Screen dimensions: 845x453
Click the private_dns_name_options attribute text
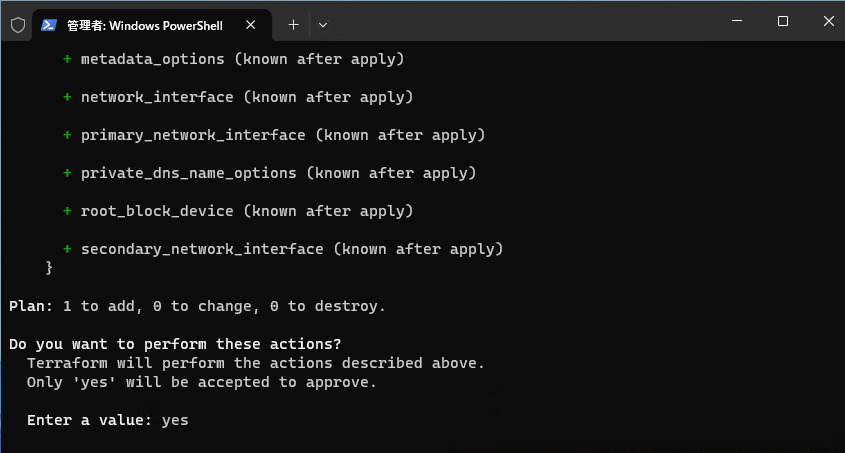point(188,173)
